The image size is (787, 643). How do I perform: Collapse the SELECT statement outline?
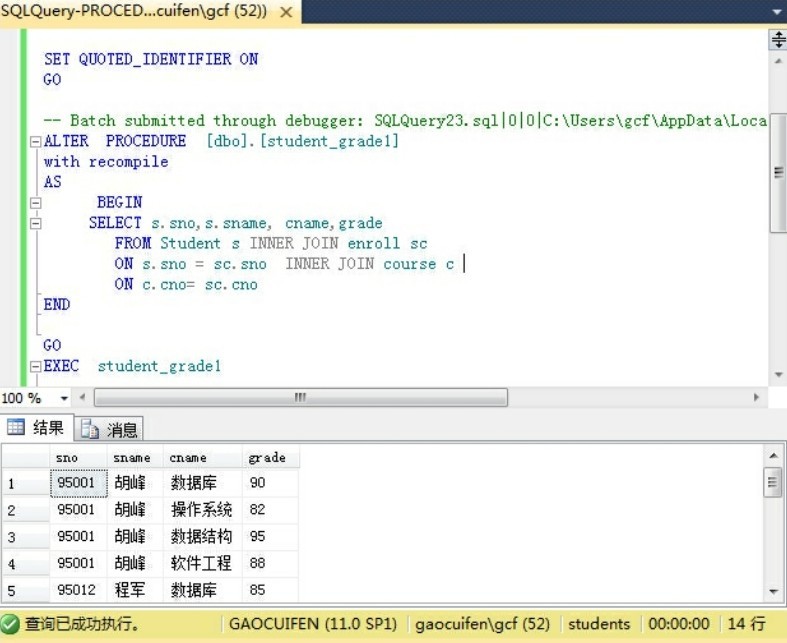click(x=36, y=223)
